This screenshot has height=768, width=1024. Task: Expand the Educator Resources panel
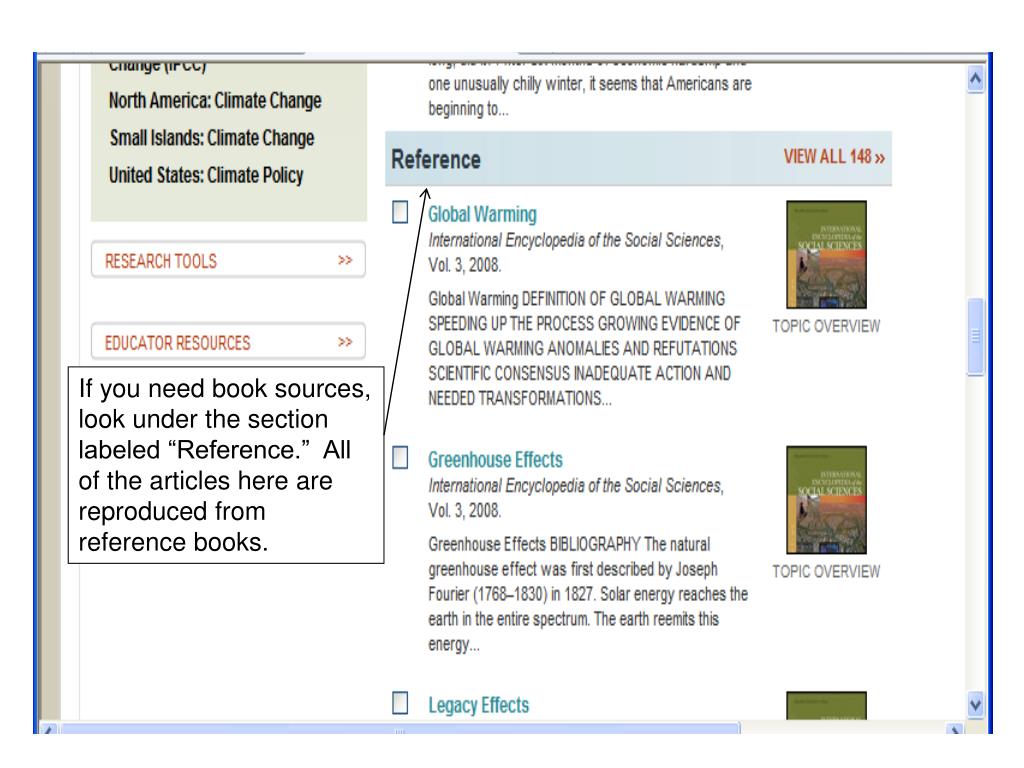[228, 342]
